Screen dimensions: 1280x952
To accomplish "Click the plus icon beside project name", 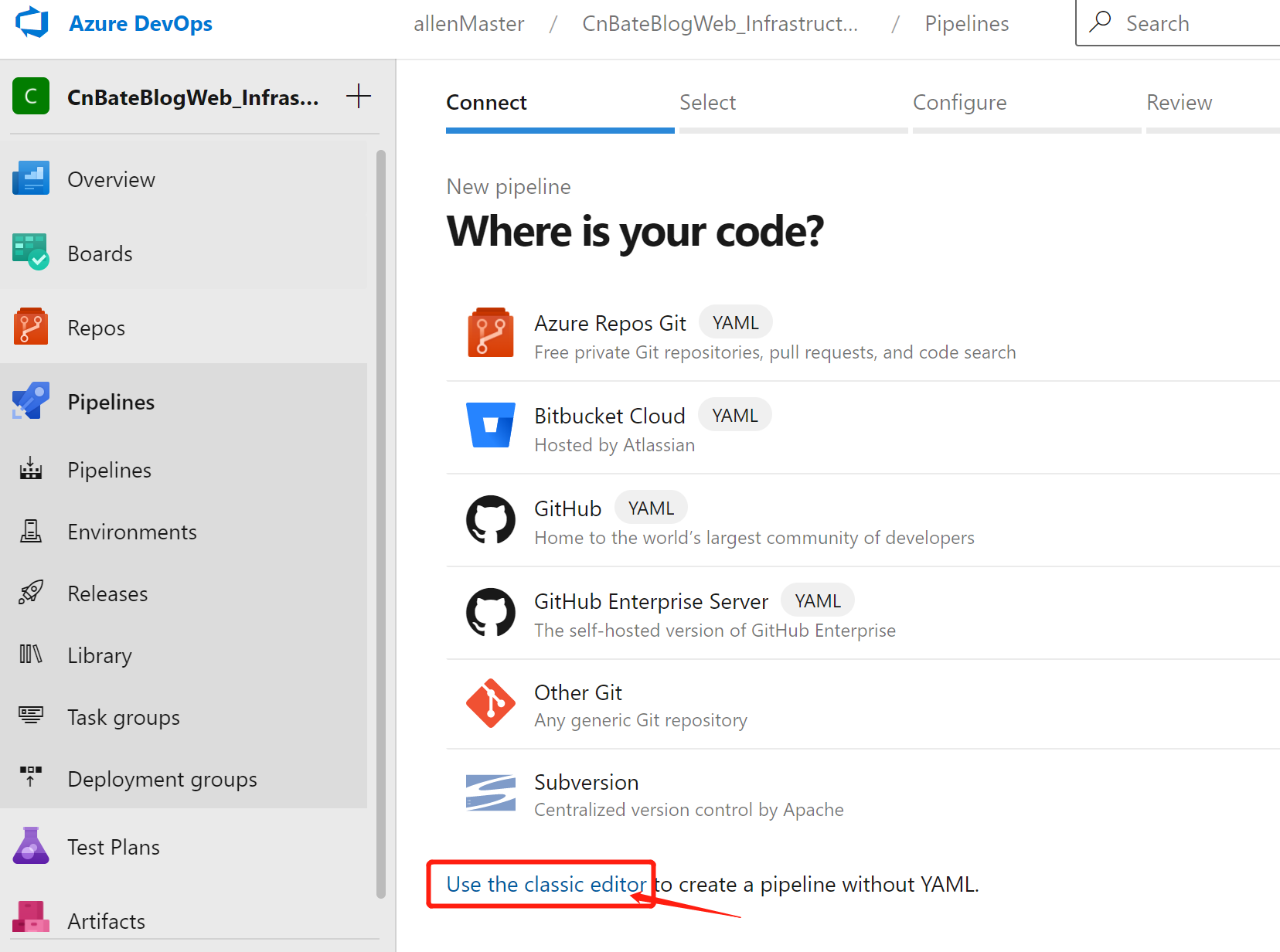I will 359,97.
